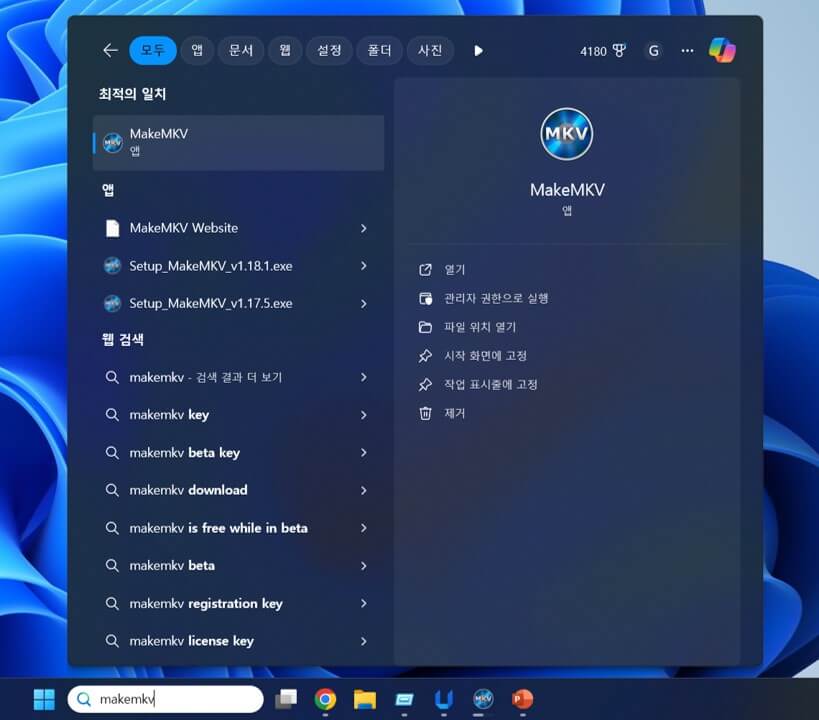Select the 모두 filter tab
This screenshot has width=819, height=720.
click(153, 51)
